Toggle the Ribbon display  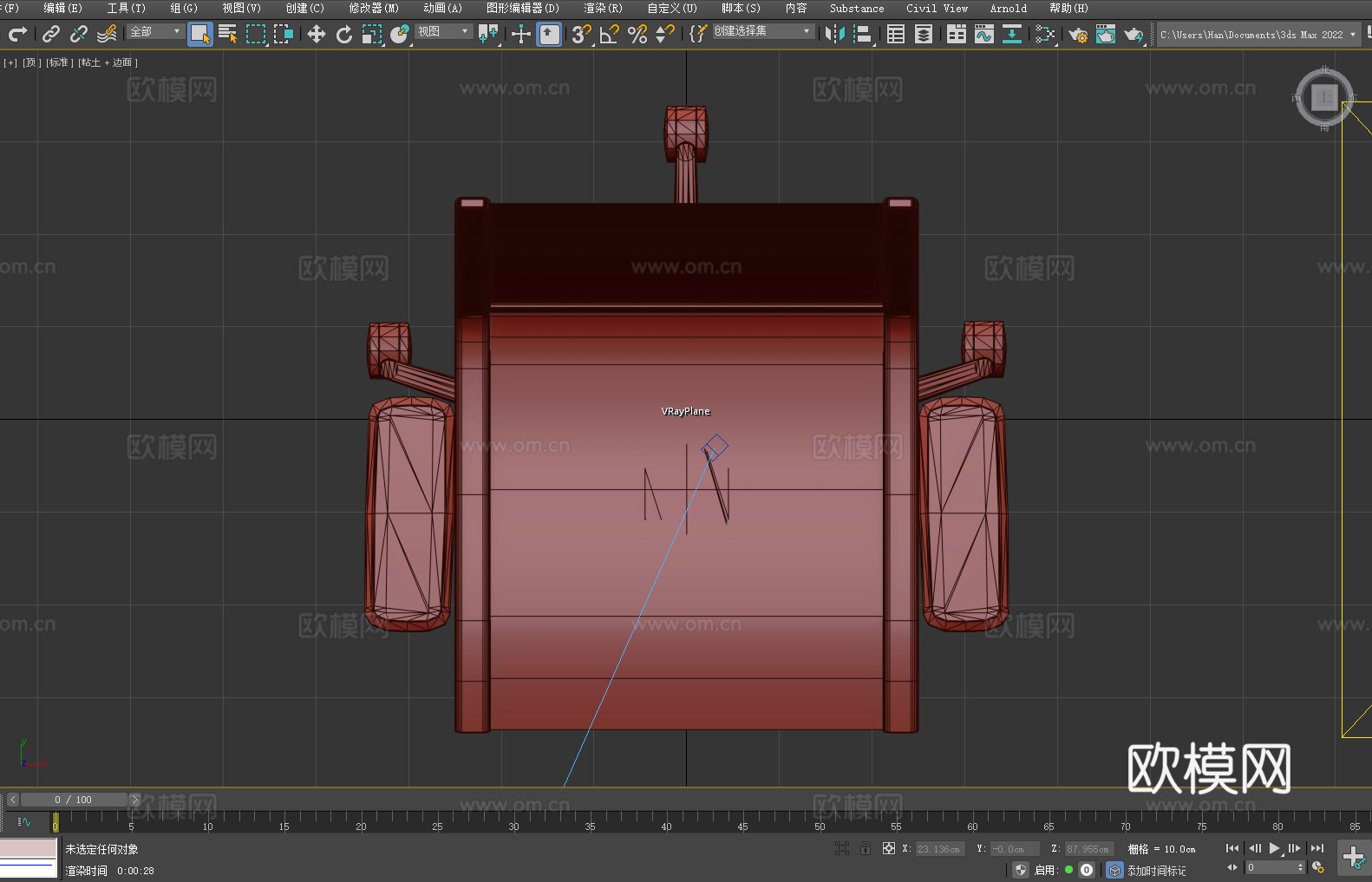(x=957, y=34)
